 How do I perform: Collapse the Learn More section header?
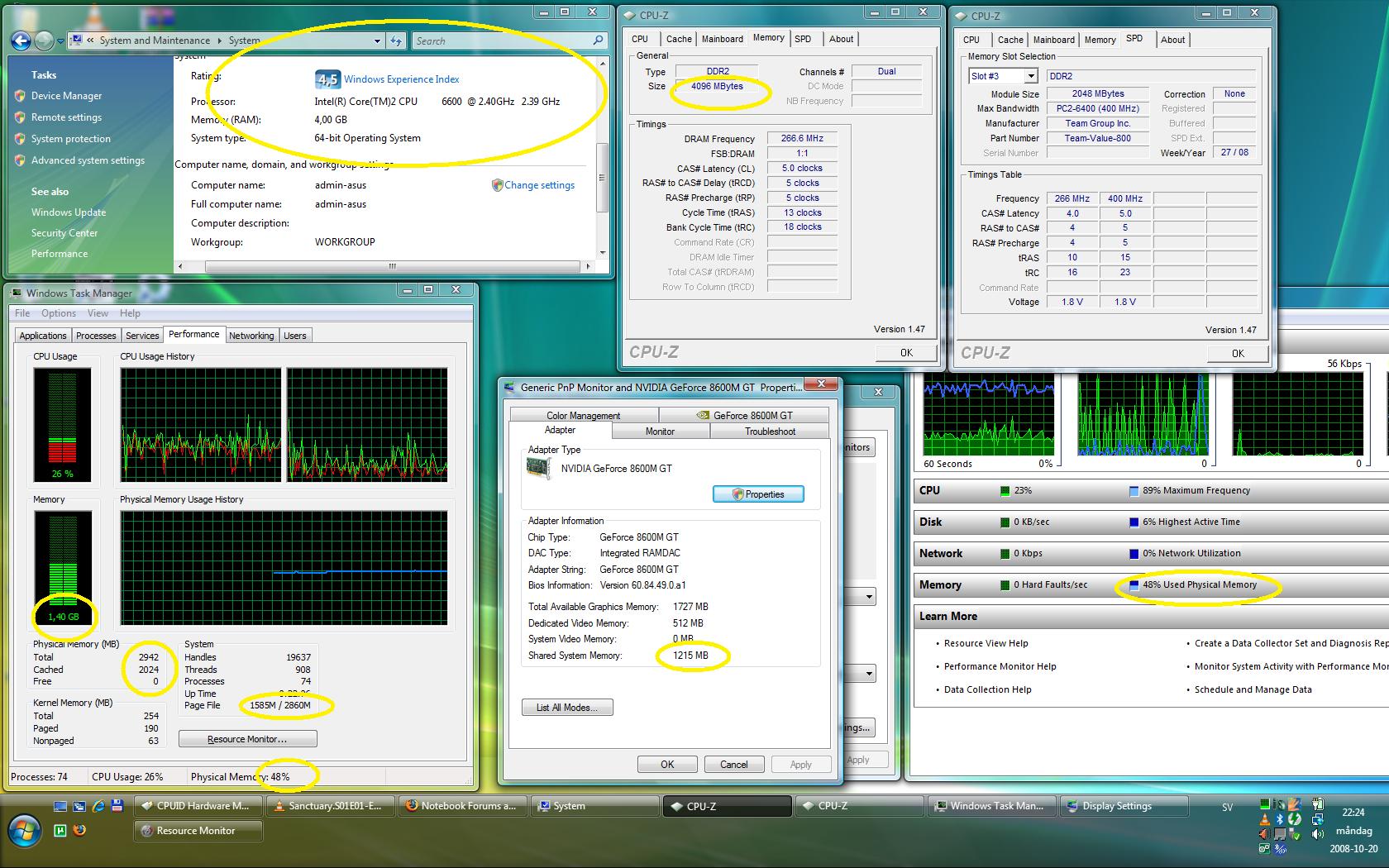pos(1150,616)
